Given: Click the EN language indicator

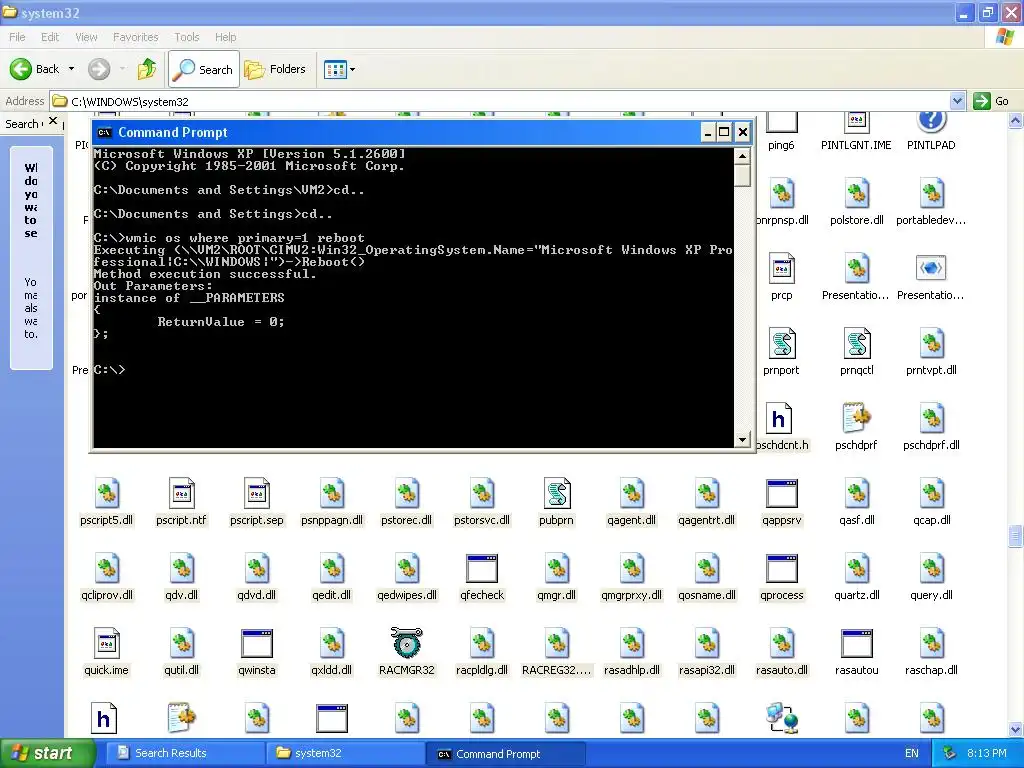Looking at the screenshot, I should (912, 754).
